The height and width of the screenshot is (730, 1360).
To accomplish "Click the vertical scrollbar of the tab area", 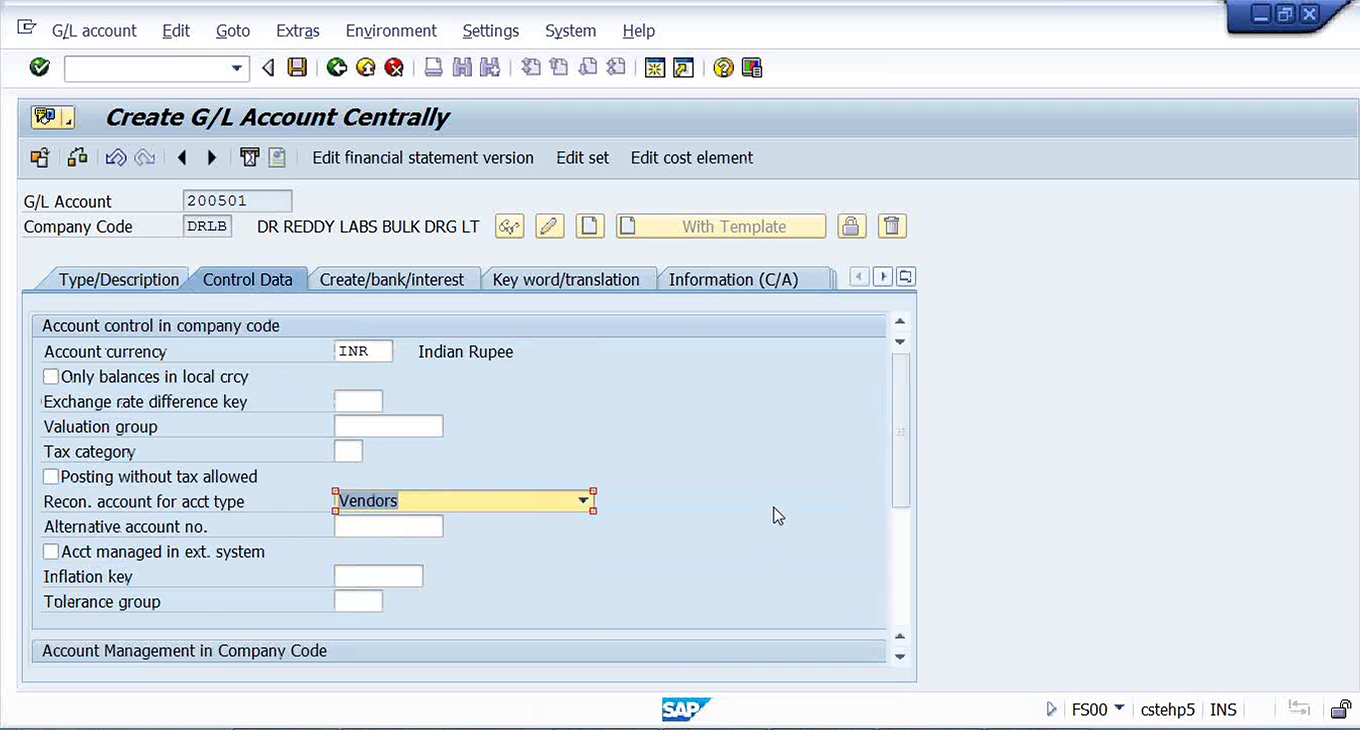I will pos(900,430).
